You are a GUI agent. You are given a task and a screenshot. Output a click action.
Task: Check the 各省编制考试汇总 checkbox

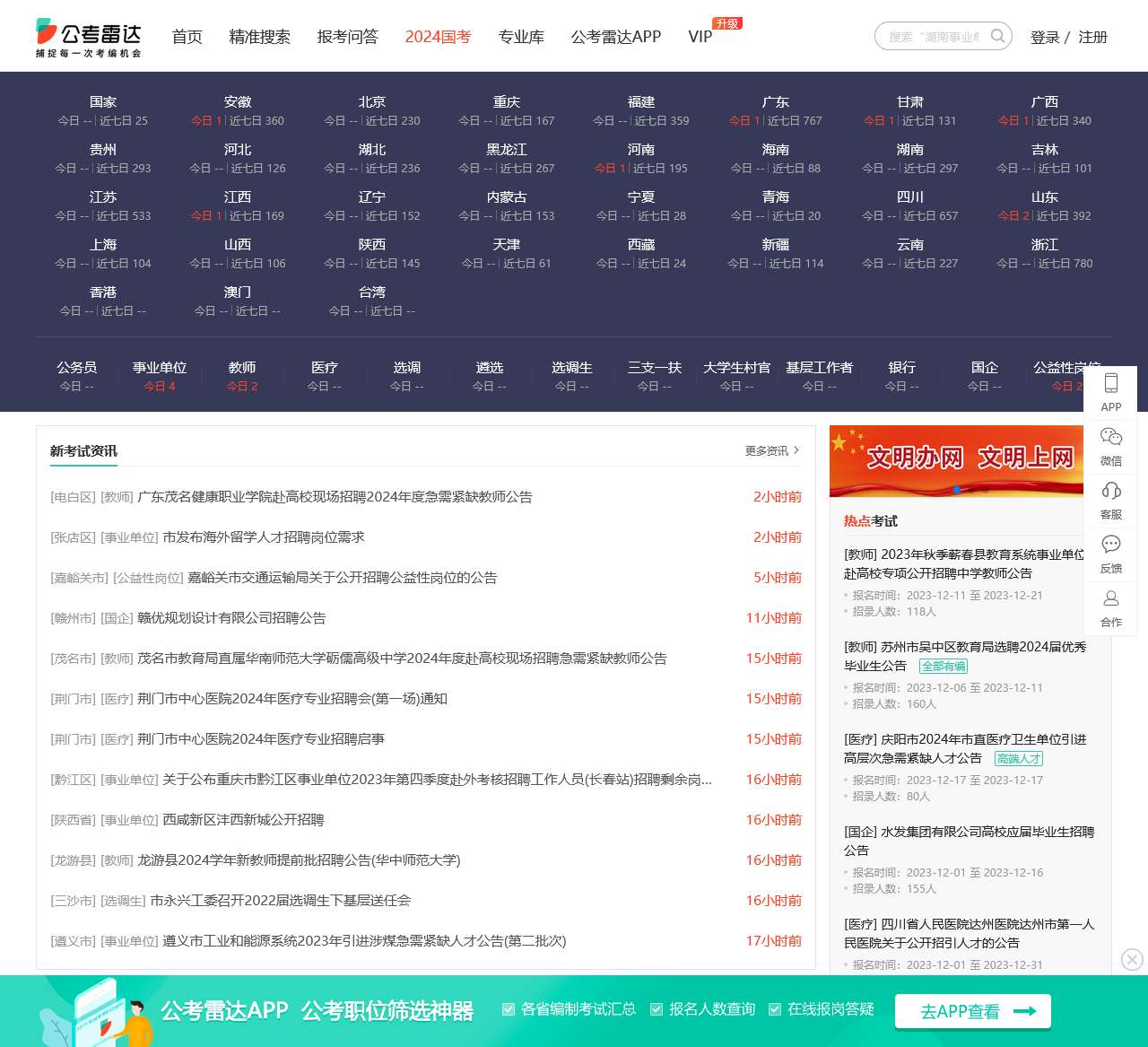tap(509, 1008)
